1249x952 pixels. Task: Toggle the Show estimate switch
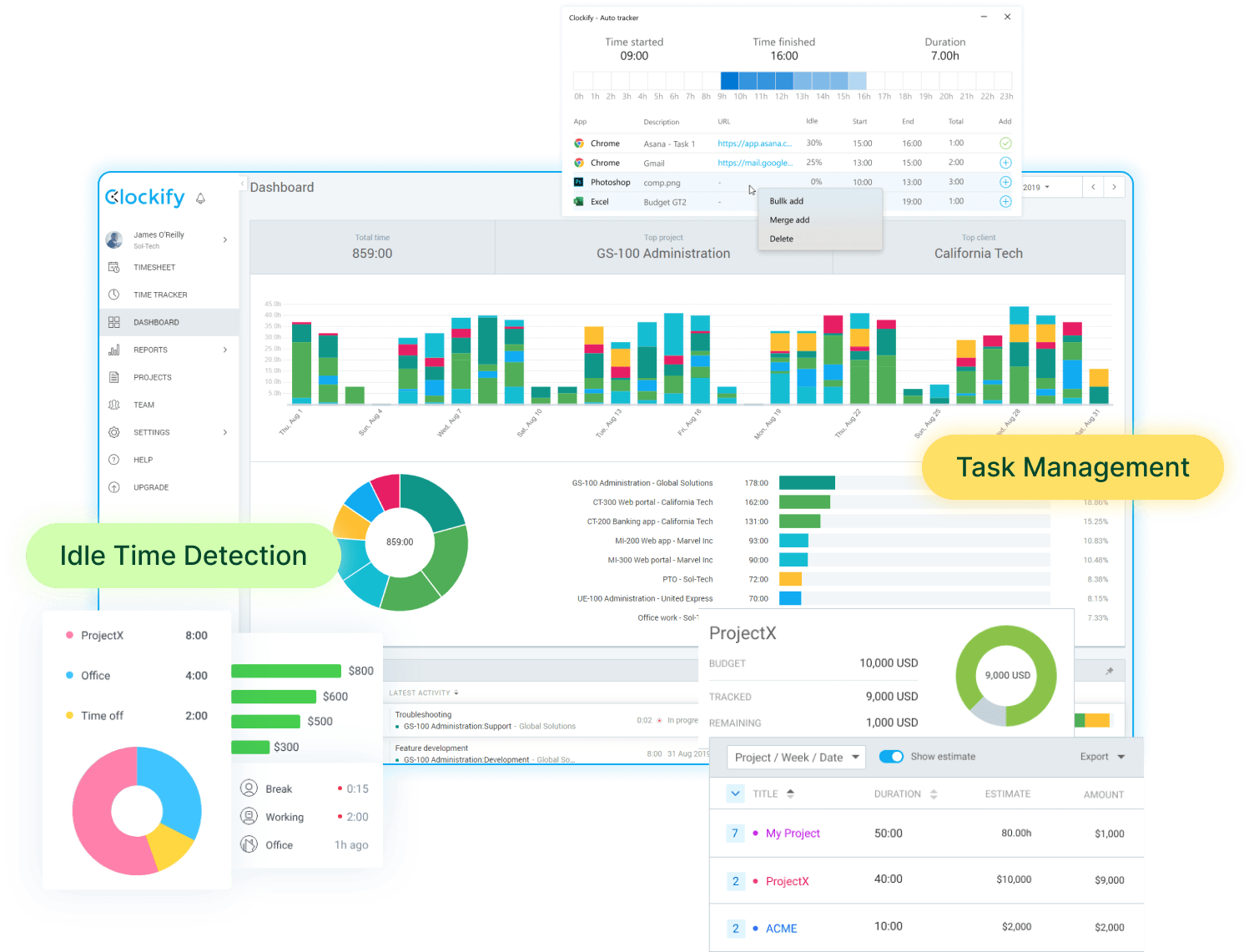tap(891, 757)
